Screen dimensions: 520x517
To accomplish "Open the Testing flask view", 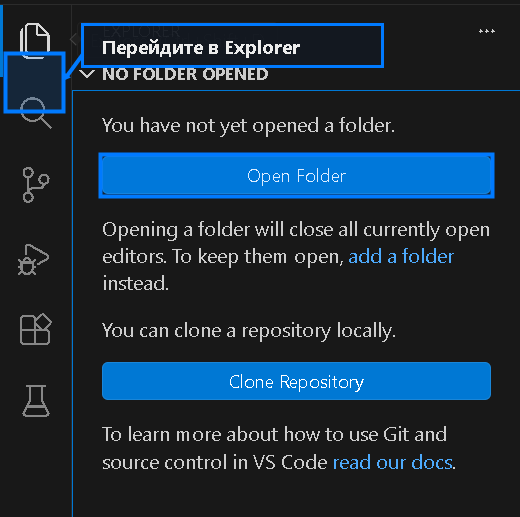I will (x=36, y=401).
